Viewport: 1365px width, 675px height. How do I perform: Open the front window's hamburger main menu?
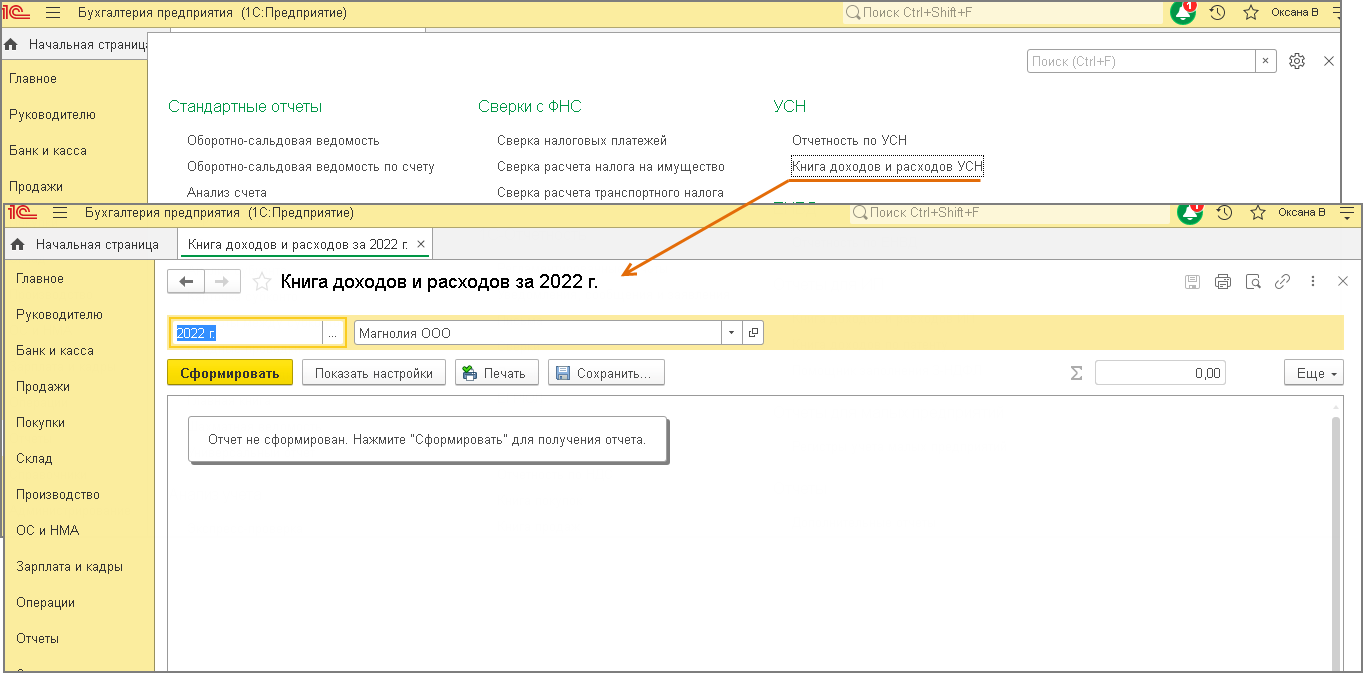60,213
